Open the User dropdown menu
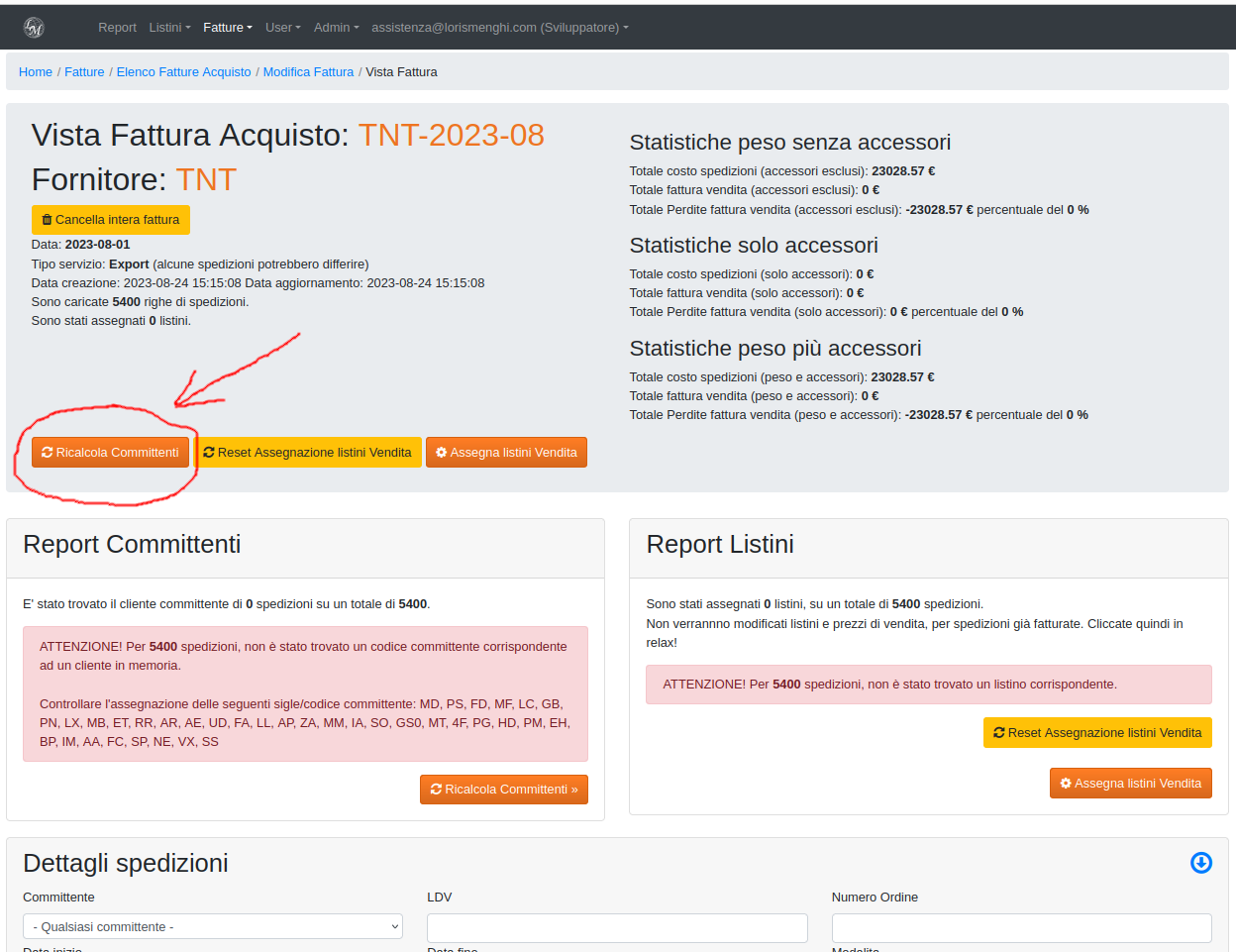1236x952 pixels. pyautogui.click(x=282, y=28)
